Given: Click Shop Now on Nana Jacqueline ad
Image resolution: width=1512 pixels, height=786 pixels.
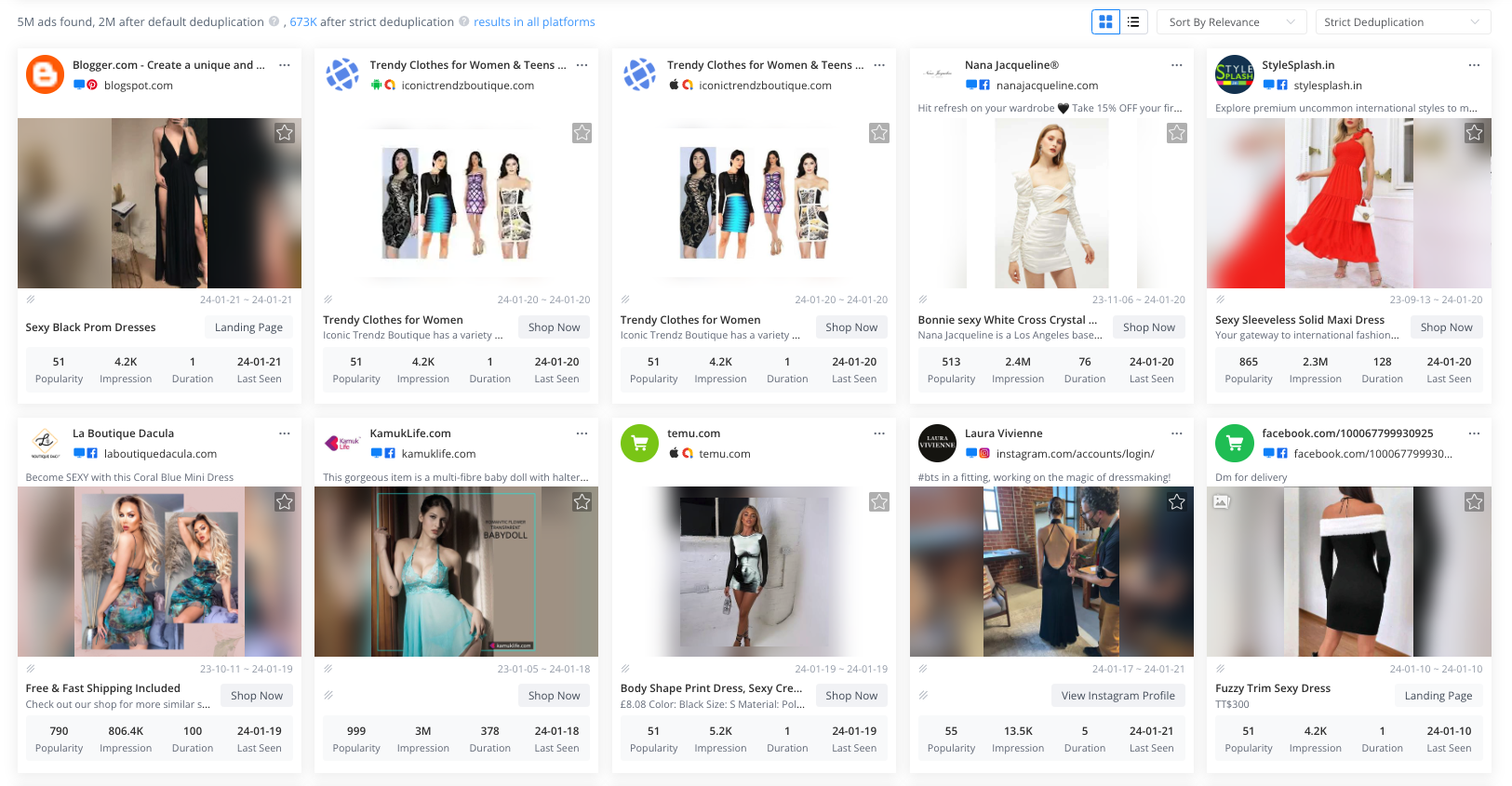Looking at the screenshot, I should click(1149, 327).
